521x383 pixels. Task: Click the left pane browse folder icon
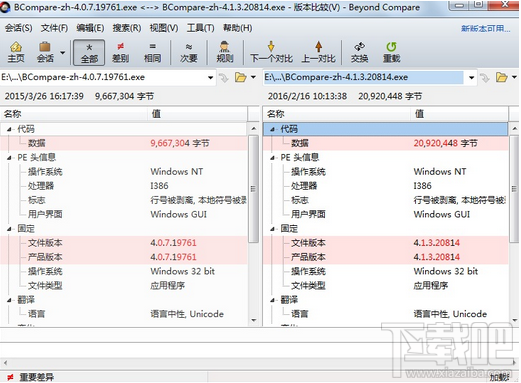[x=240, y=77]
